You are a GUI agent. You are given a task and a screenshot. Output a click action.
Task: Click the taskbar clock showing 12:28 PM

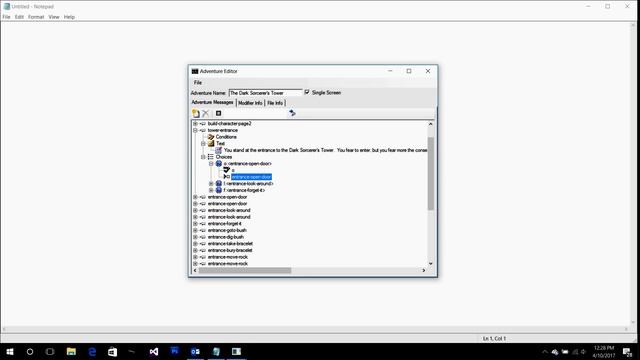604,351
